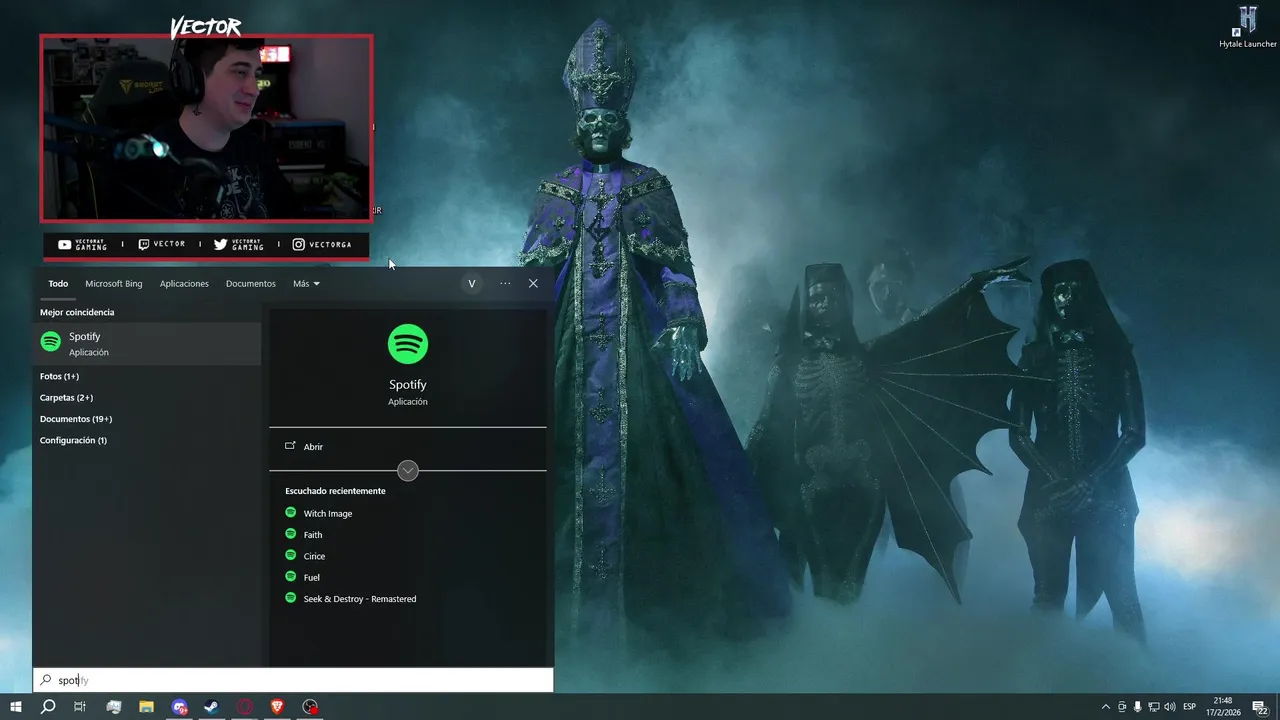Click Abrir to launch Spotify

313,447
